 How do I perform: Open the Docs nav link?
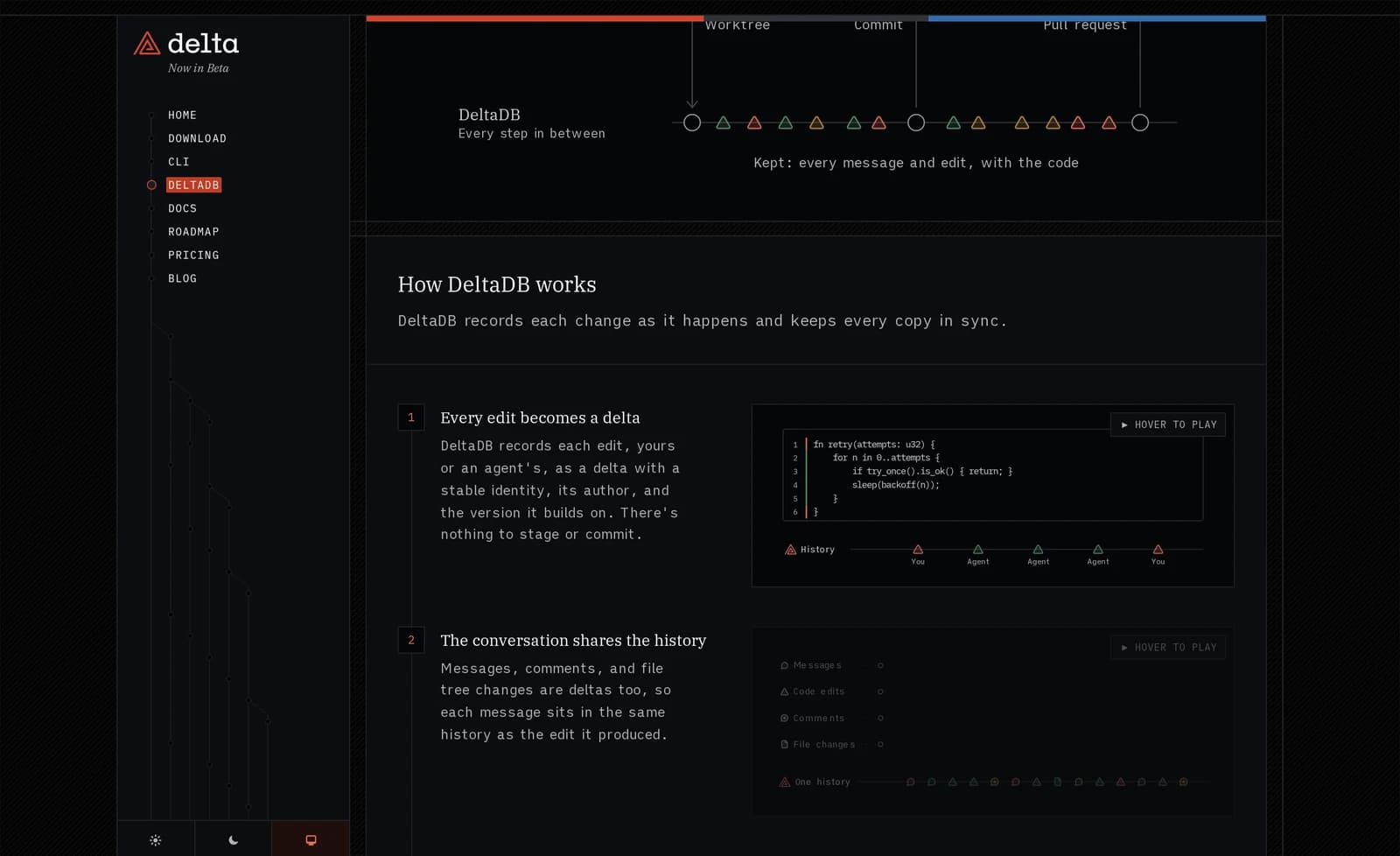tap(182, 208)
